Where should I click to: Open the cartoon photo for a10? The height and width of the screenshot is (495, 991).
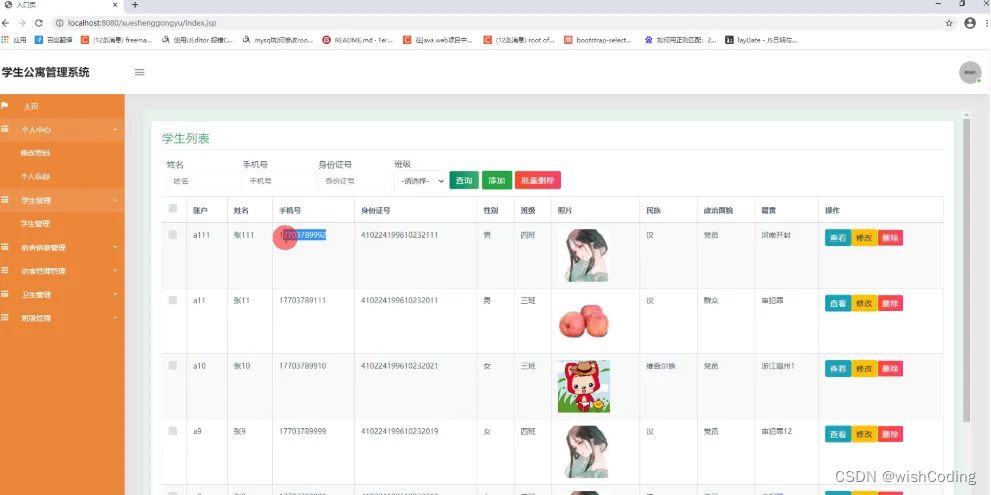[x=584, y=386]
